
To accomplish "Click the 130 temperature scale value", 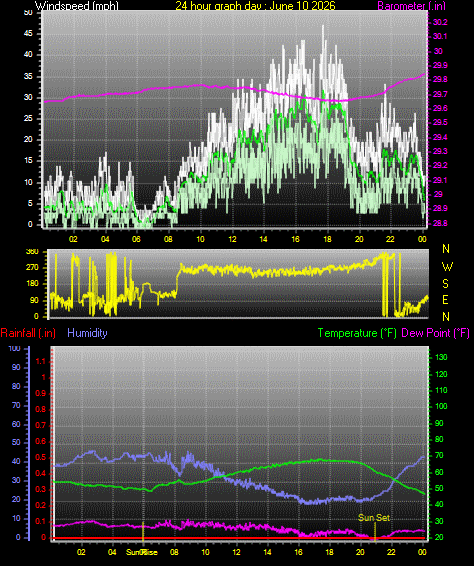I will 441,357.
